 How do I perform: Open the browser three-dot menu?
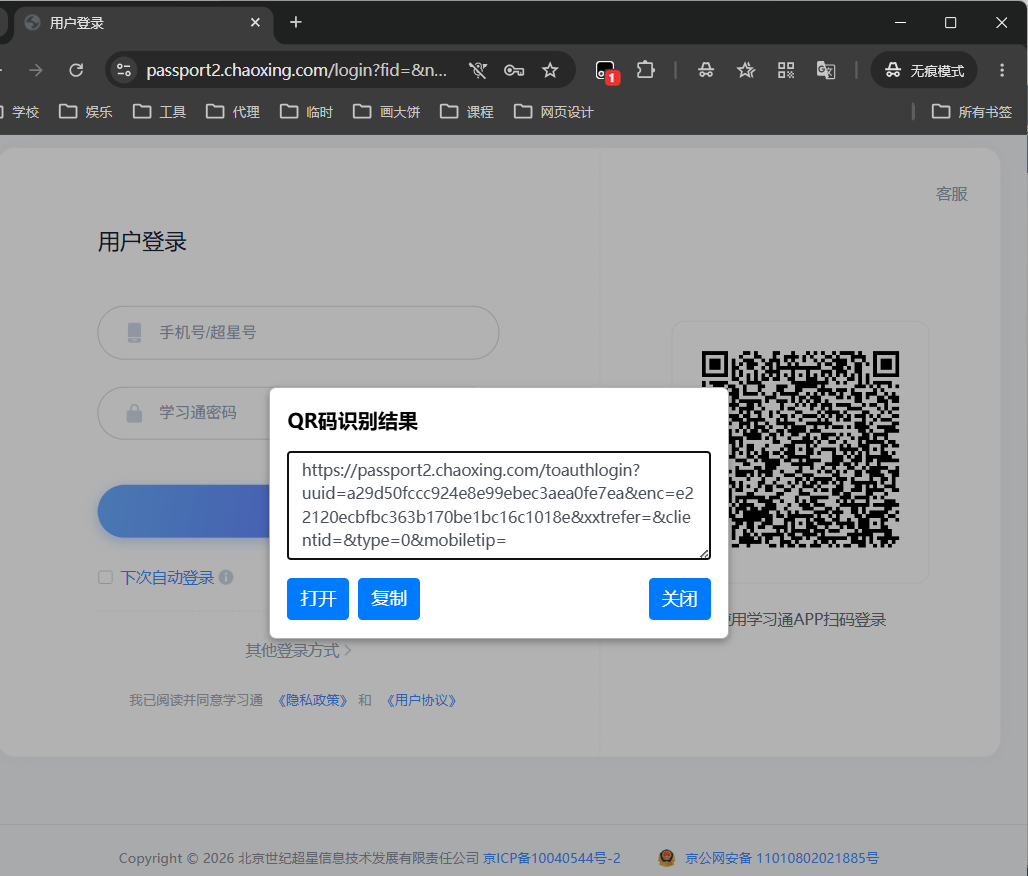coord(1002,70)
